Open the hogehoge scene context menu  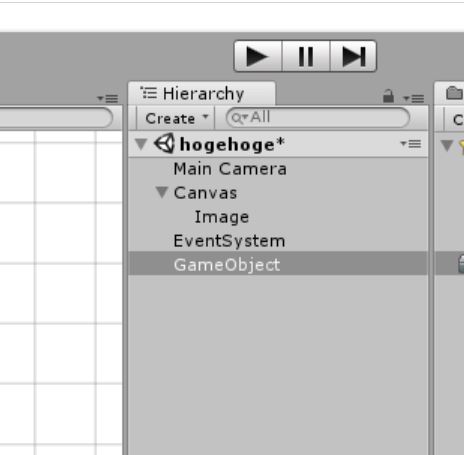tap(411, 144)
